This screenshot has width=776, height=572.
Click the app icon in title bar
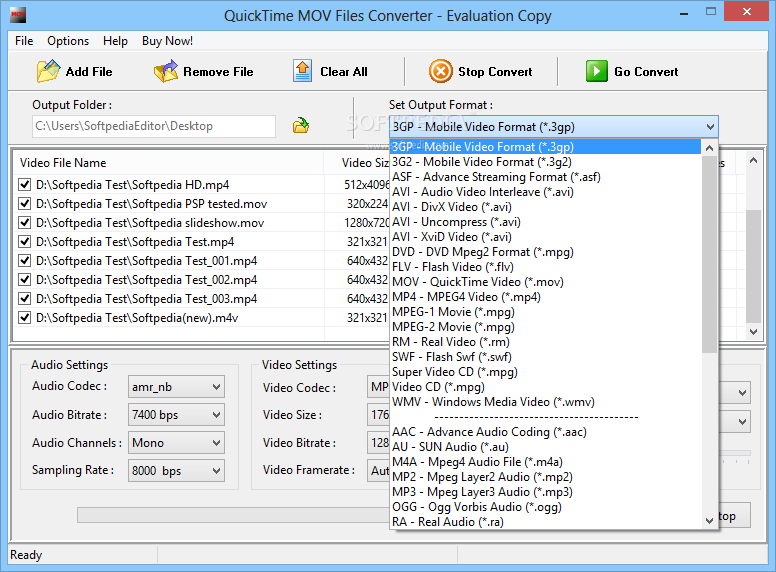click(18, 15)
